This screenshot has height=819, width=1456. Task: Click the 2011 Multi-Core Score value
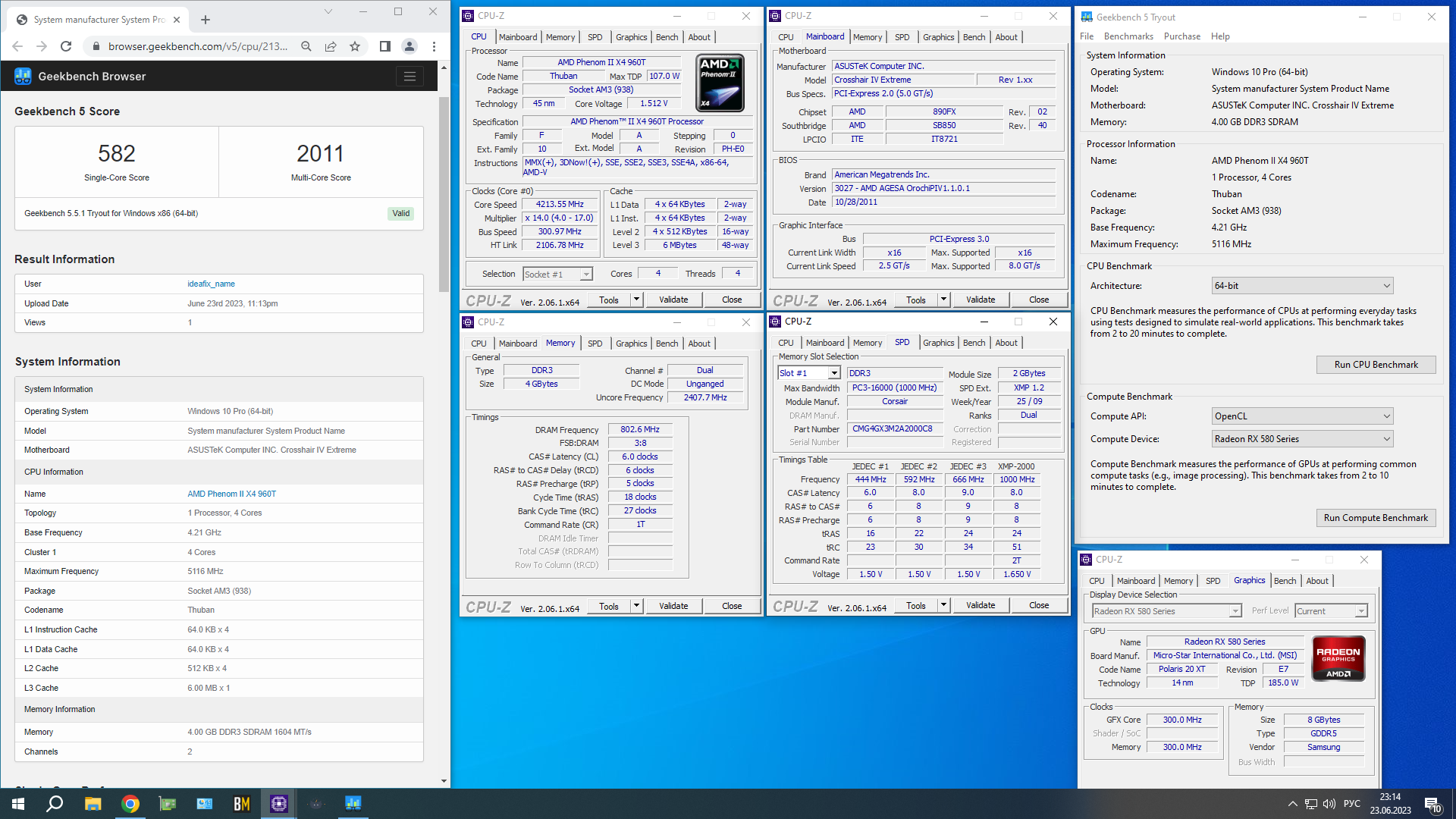[x=320, y=153]
